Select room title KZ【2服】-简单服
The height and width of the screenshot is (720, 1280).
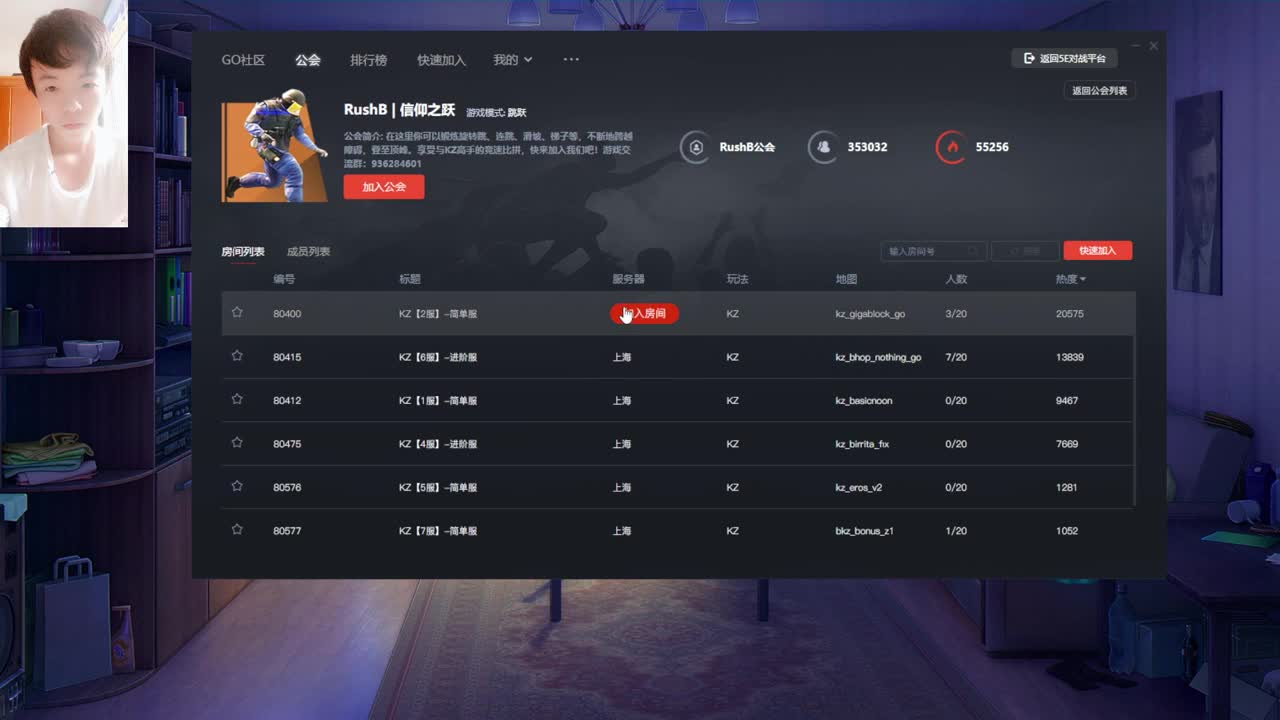pos(438,314)
